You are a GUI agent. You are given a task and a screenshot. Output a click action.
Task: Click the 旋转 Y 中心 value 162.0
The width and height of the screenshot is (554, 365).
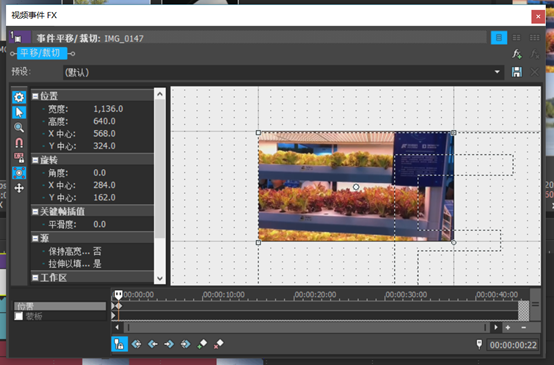(x=104, y=198)
